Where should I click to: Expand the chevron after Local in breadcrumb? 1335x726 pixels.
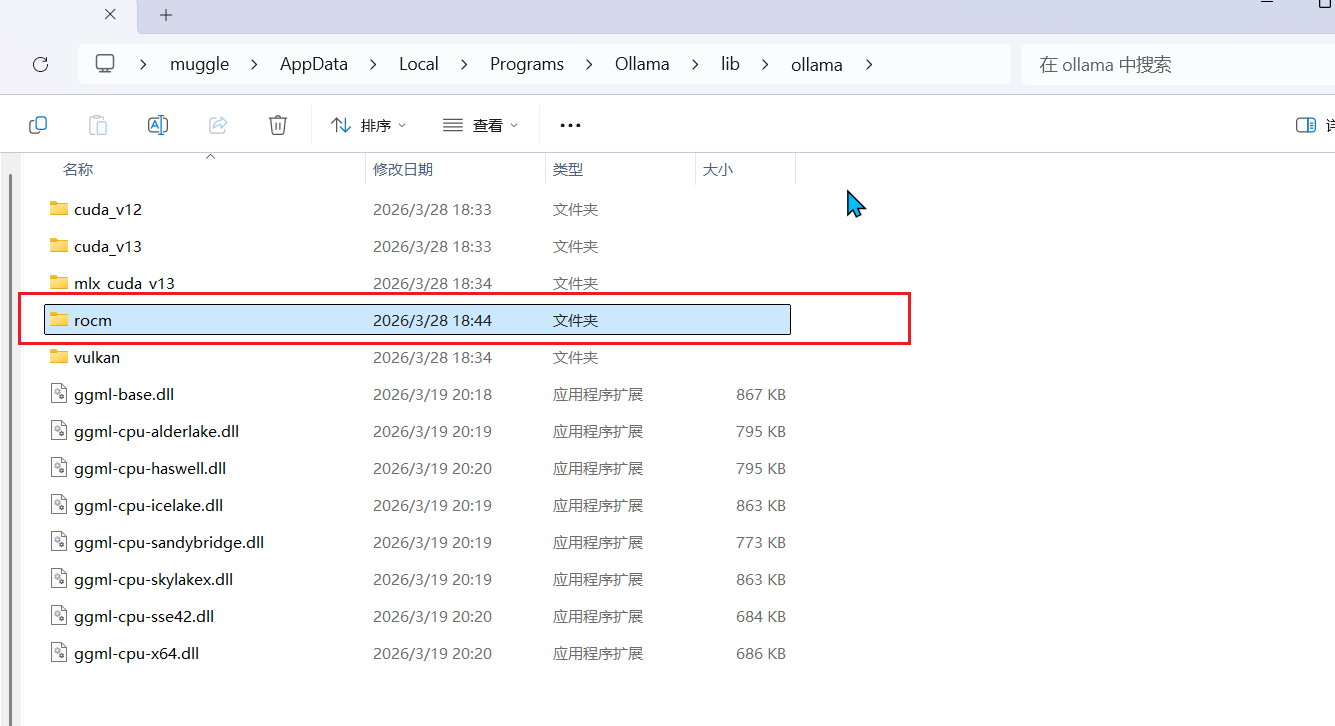[x=464, y=64]
